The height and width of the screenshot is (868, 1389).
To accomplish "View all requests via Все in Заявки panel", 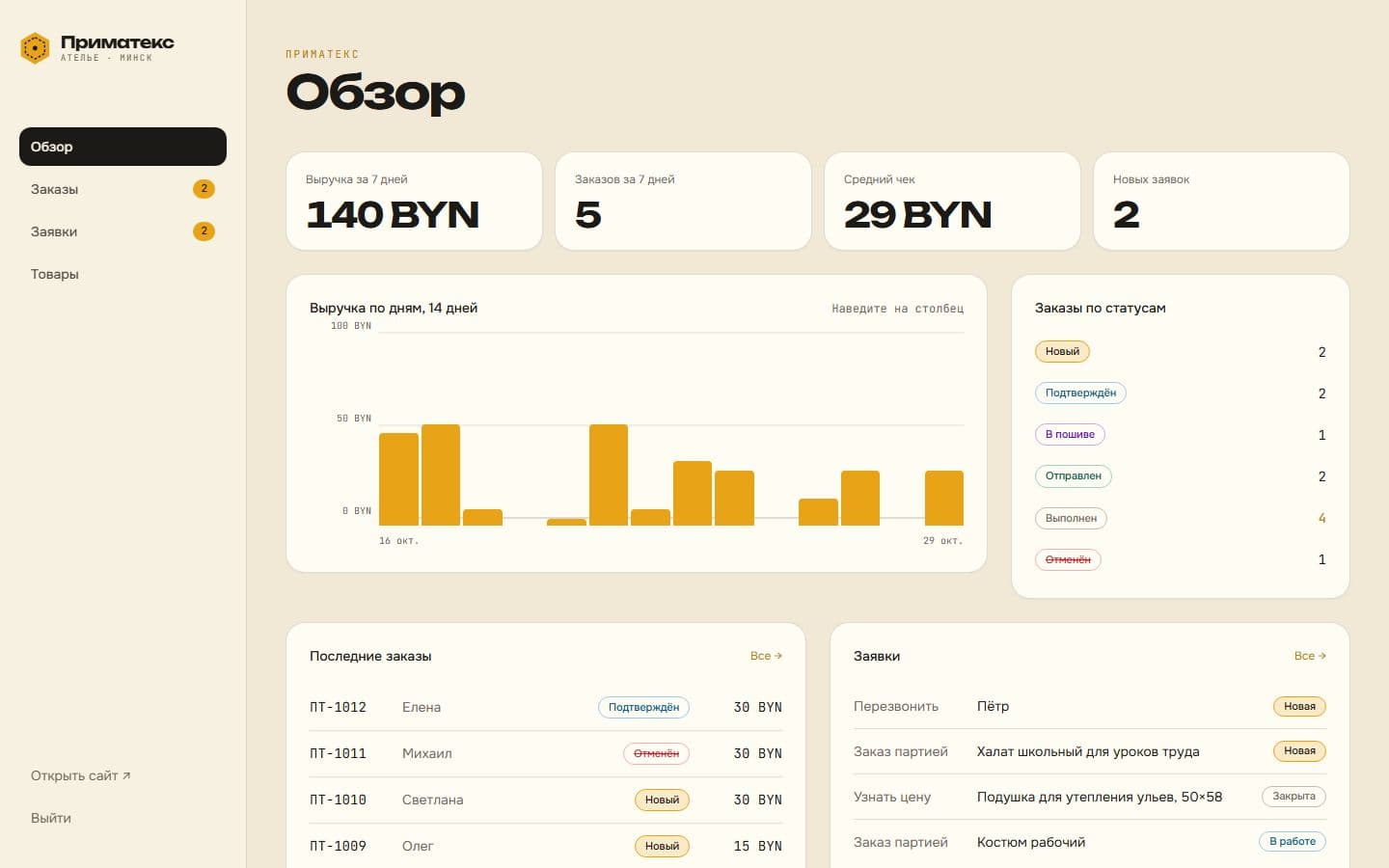I will click(1310, 656).
